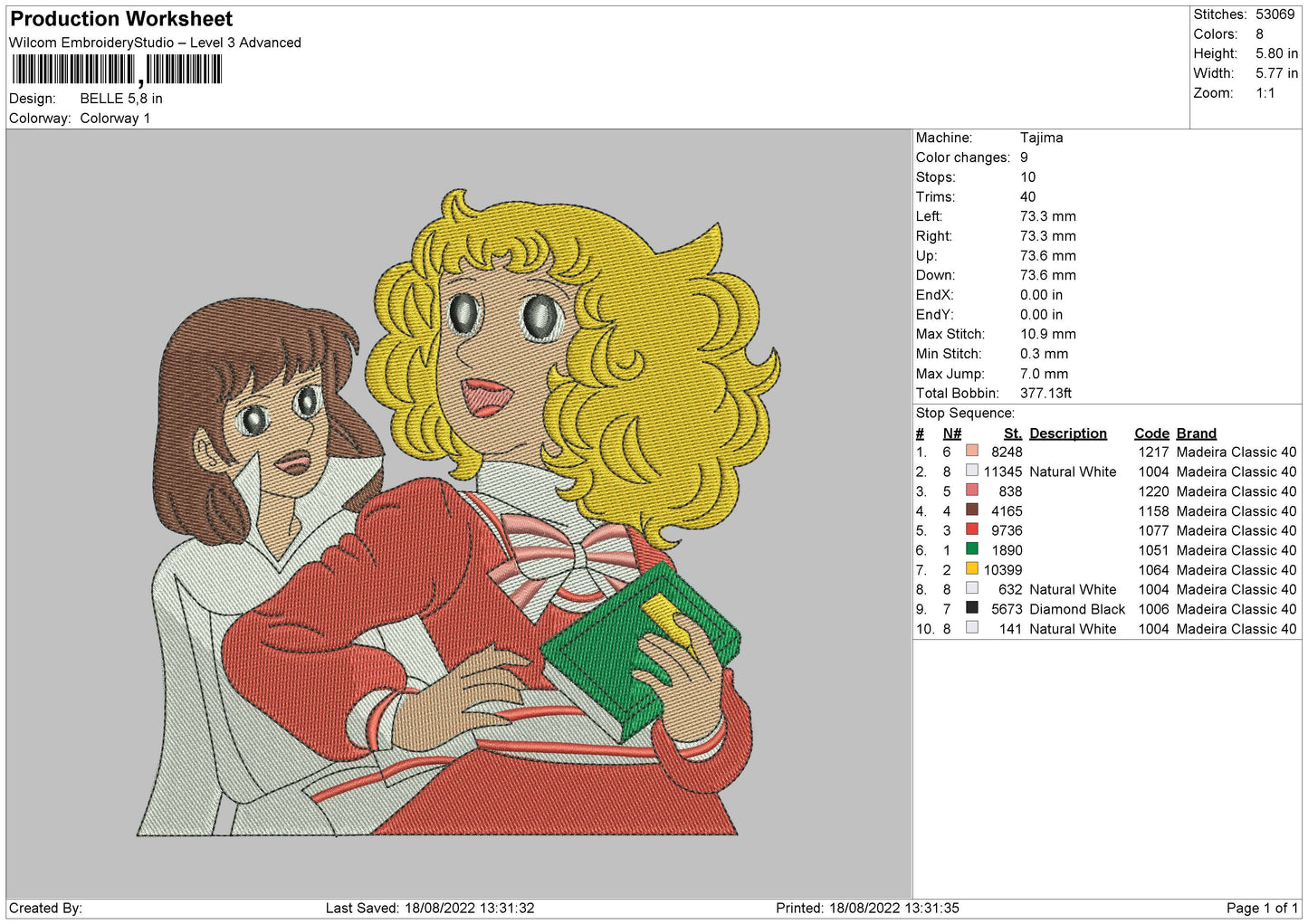
Task: Click the white swatch in the 11345-stitch row
Action: (x=971, y=471)
